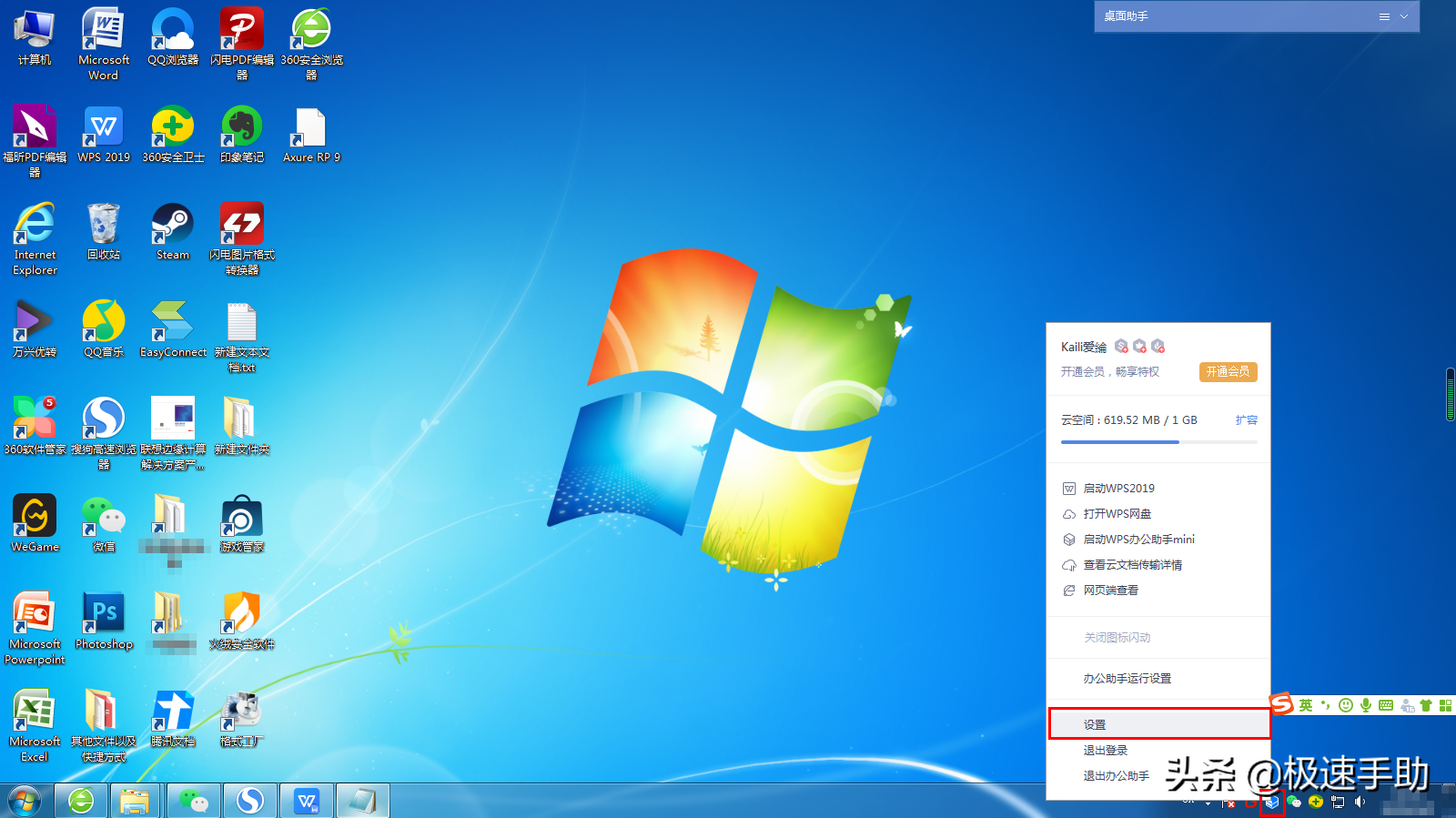This screenshot has width=1456, height=818.
Task: Click the 扩容 link for cloud space
Action: tap(1246, 420)
